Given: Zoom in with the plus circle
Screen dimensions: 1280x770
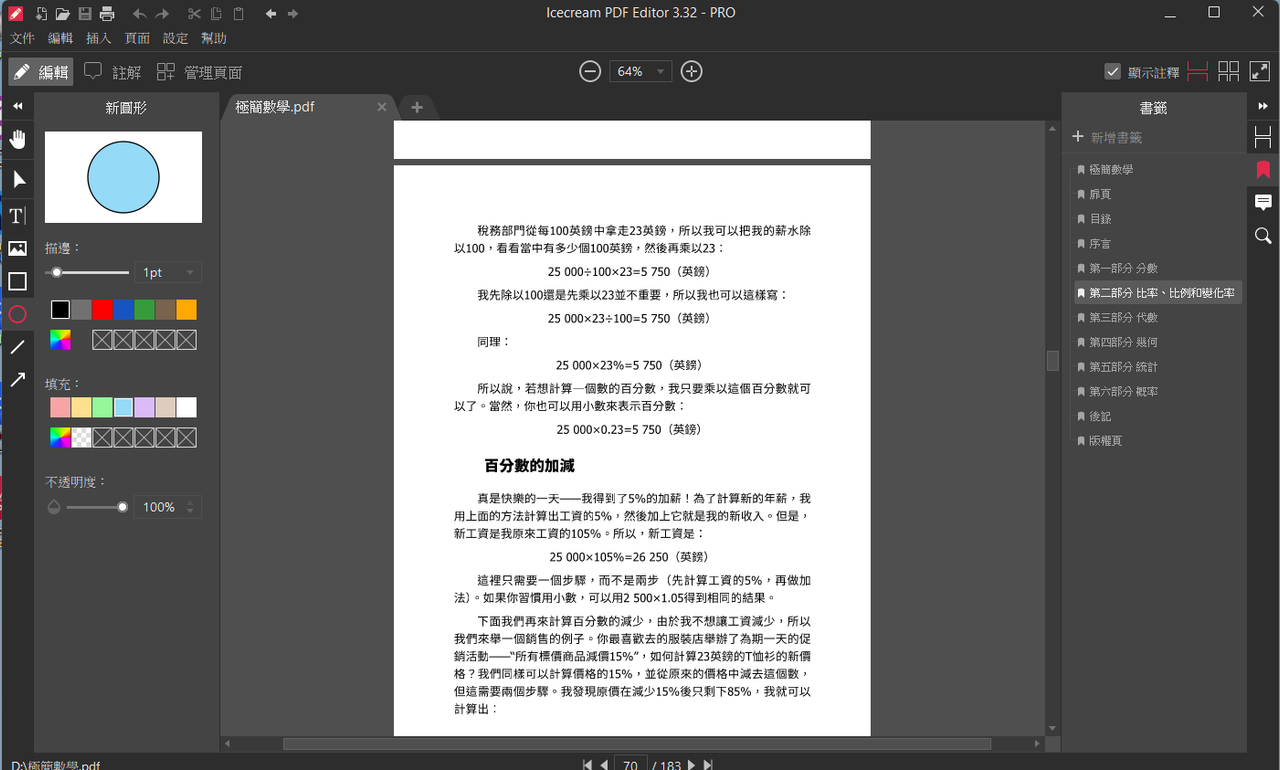Looking at the screenshot, I should [x=691, y=71].
